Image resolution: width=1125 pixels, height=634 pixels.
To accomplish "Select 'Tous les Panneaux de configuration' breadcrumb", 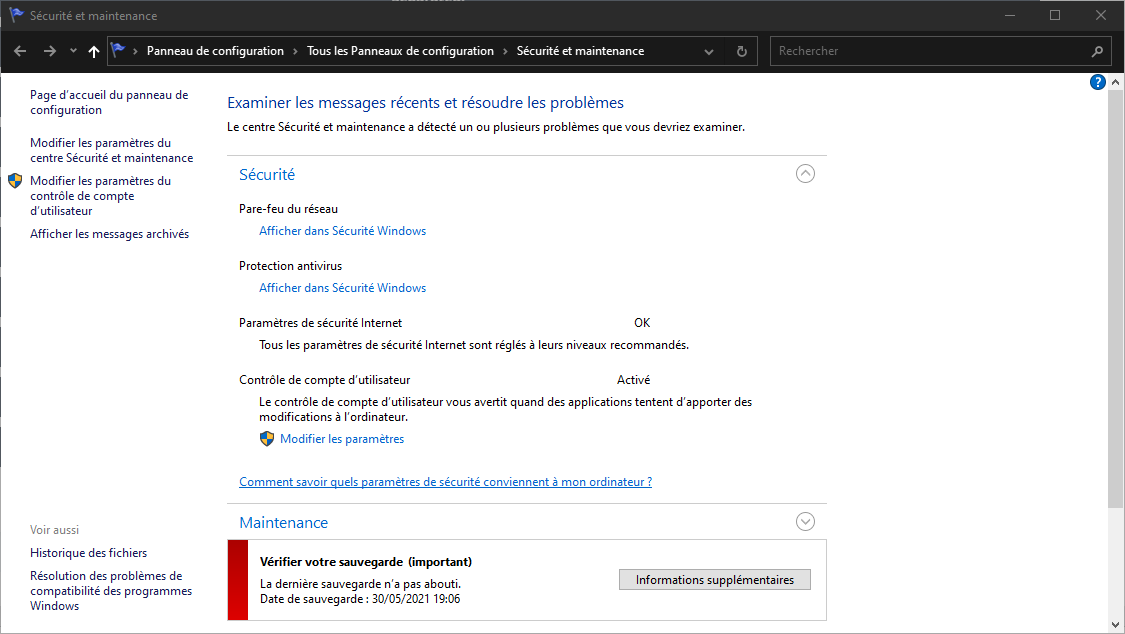I will (400, 51).
